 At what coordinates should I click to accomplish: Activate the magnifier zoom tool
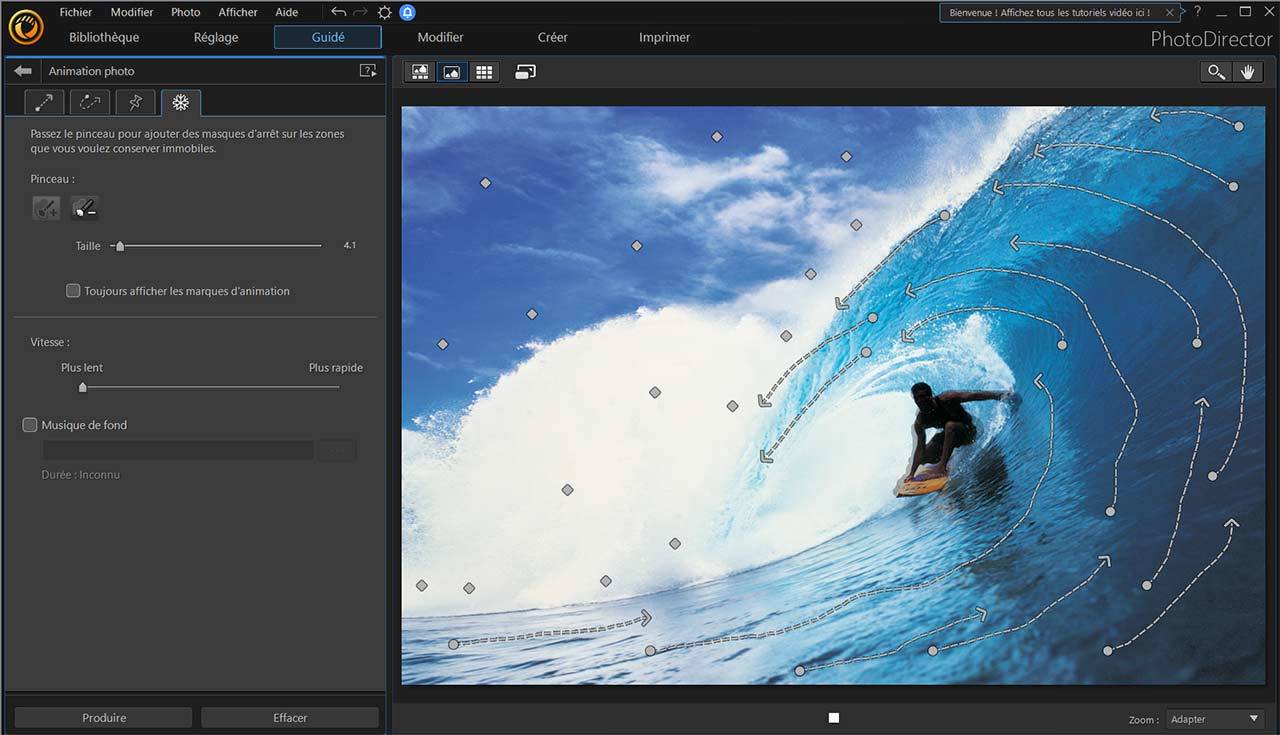(x=1216, y=72)
